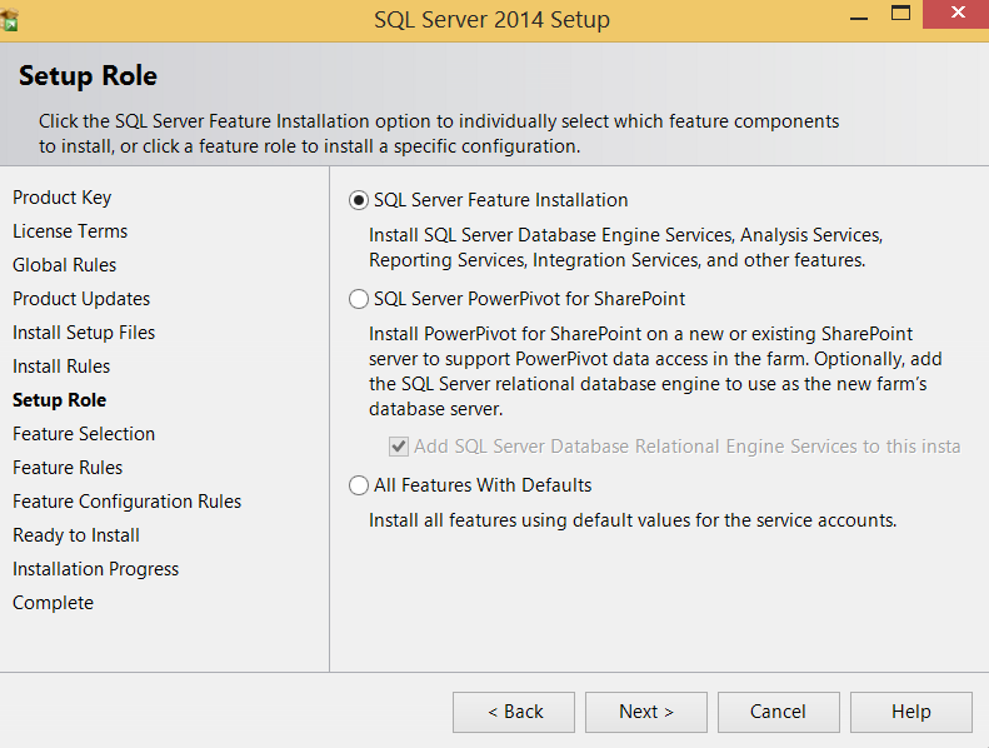Select All Features With Defaults radio button
This screenshot has height=748, width=989.
tap(358, 485)
